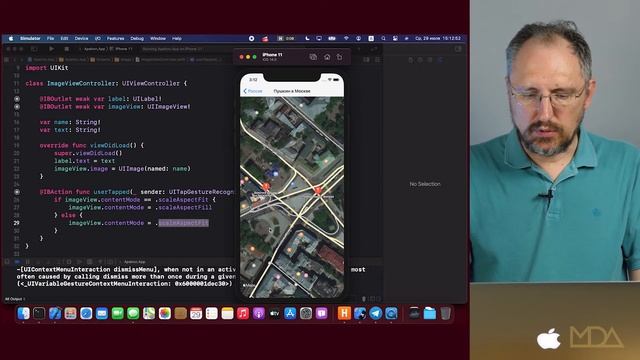Open Maps from the Dock
This screenshot has width=640, height=360.
[x=149, y=313]
